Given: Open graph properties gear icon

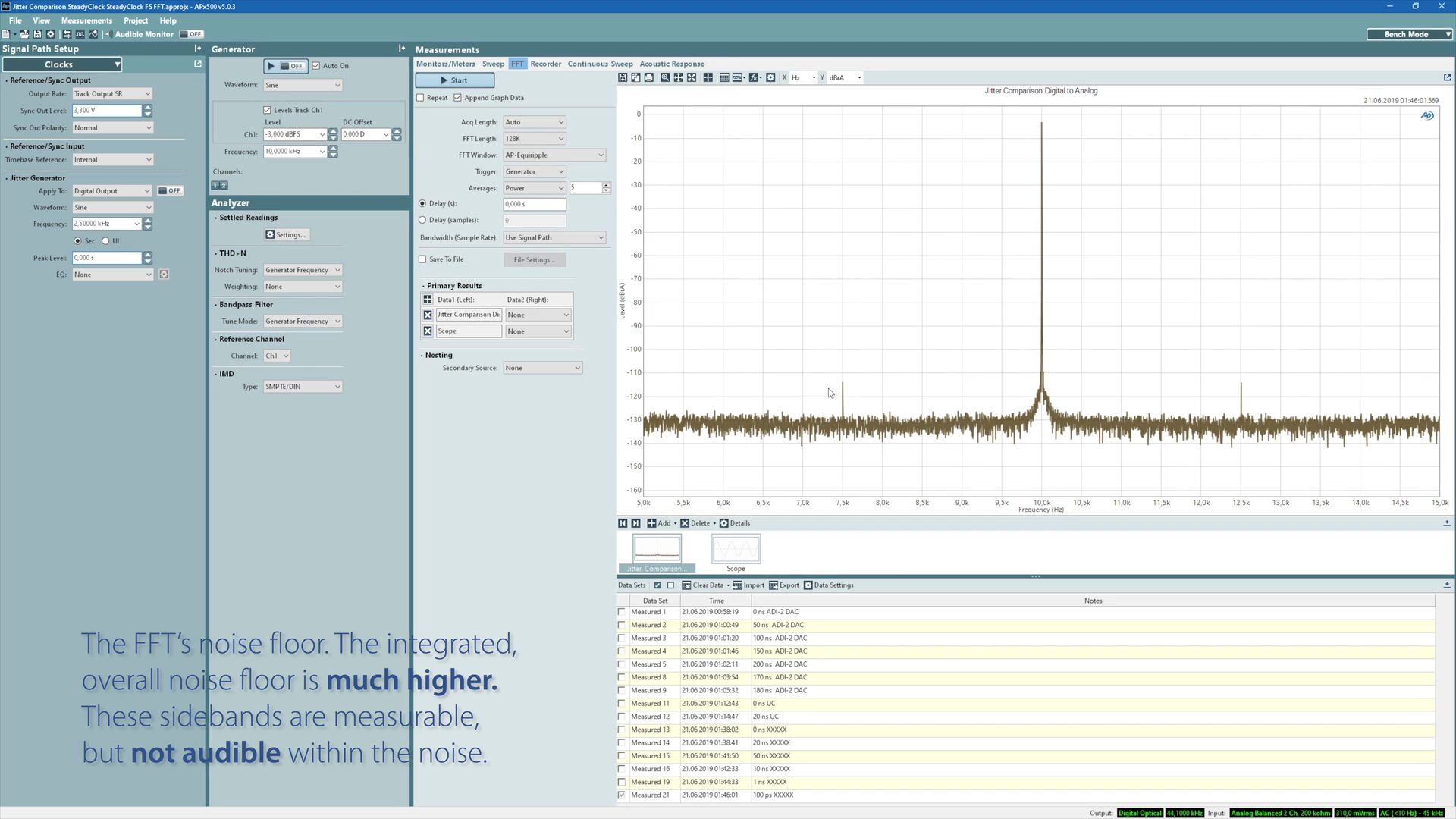Looking at the screenshot, I should tap(770, 77).
